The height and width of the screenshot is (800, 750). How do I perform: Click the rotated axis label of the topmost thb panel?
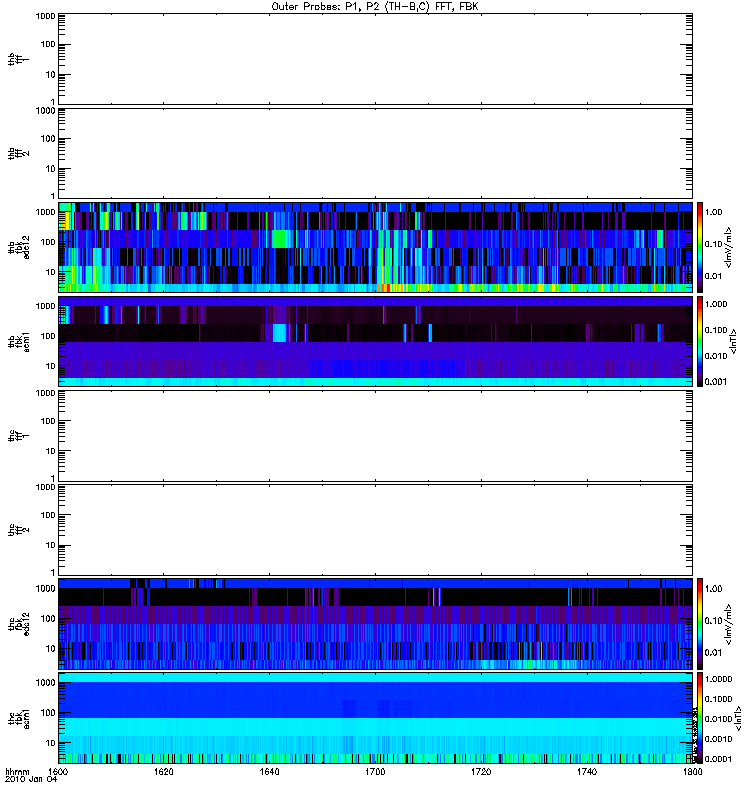[19, 59]
